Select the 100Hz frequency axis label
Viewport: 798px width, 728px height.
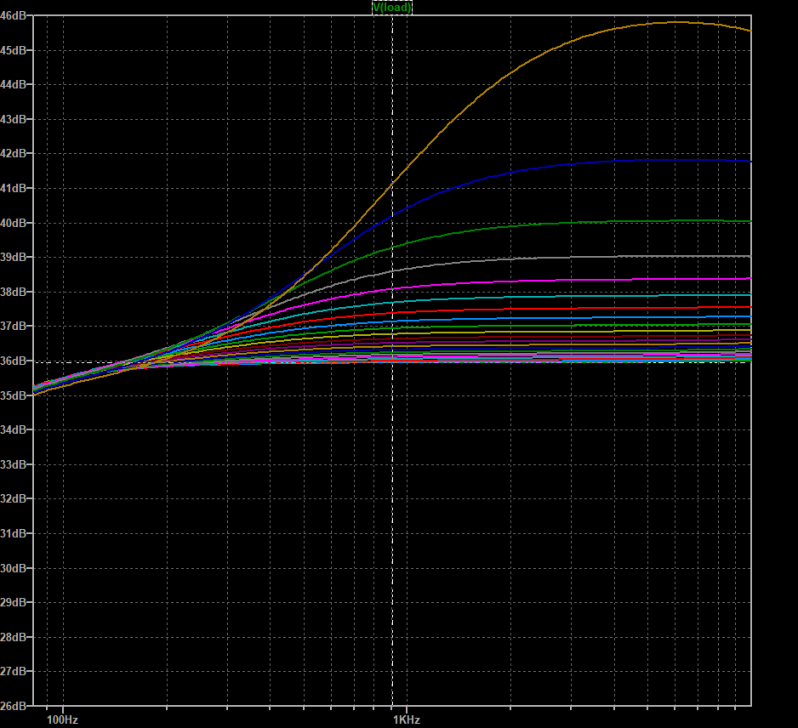click(62, 720)
